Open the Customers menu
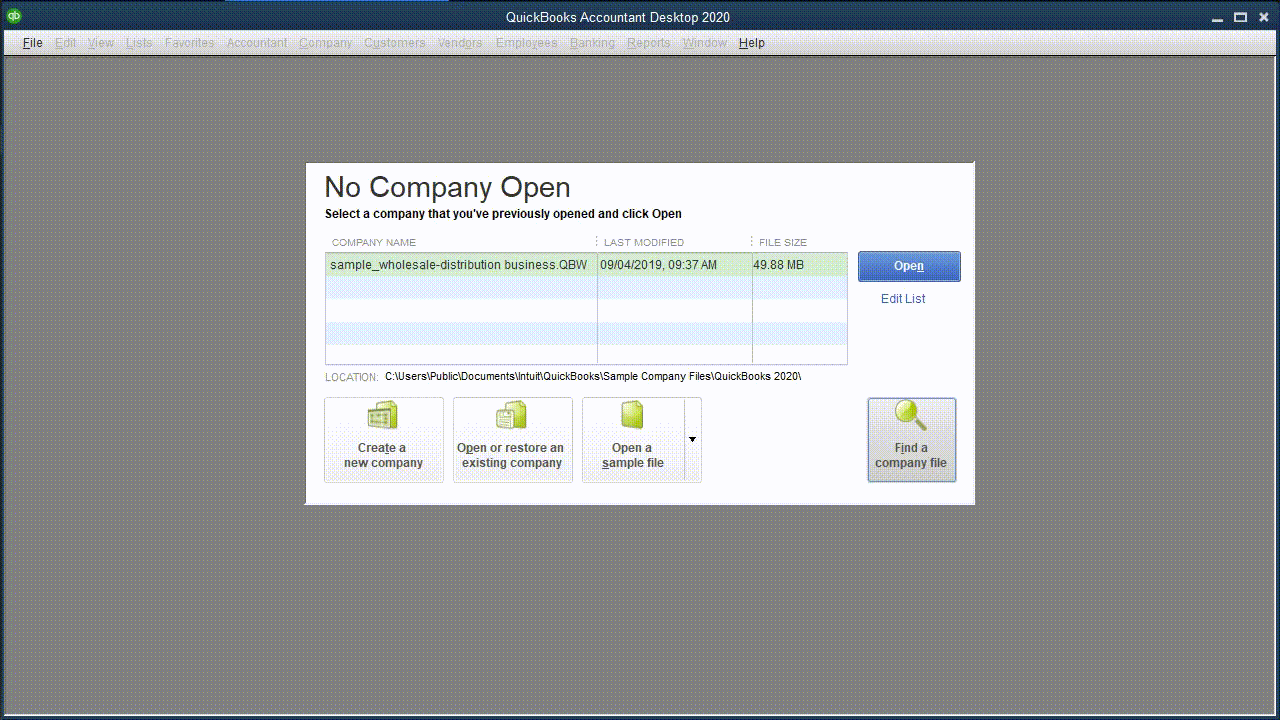This screenshot has width=1280, height=720. pyautogui.click(x=395, y=43)
